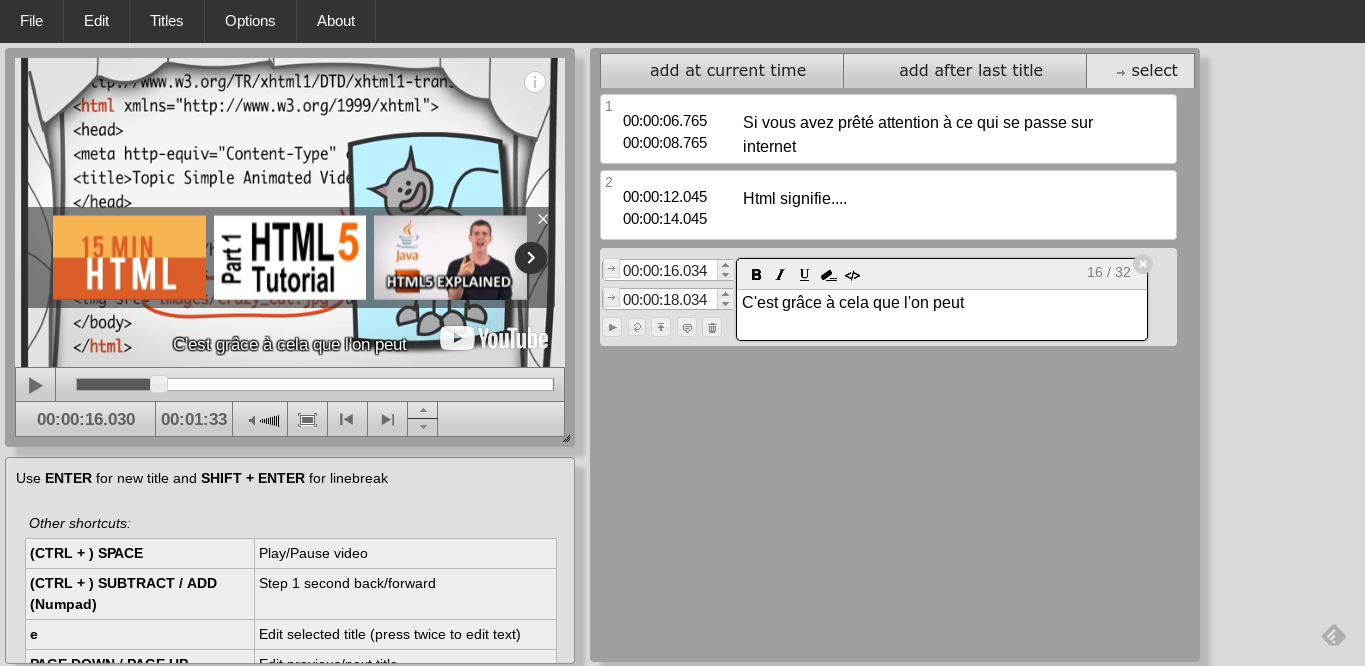The width and height of the screenshot is (1365, 666).
Task: Click the current time display 00:00:16.030
Action: (x=86, y=420)
